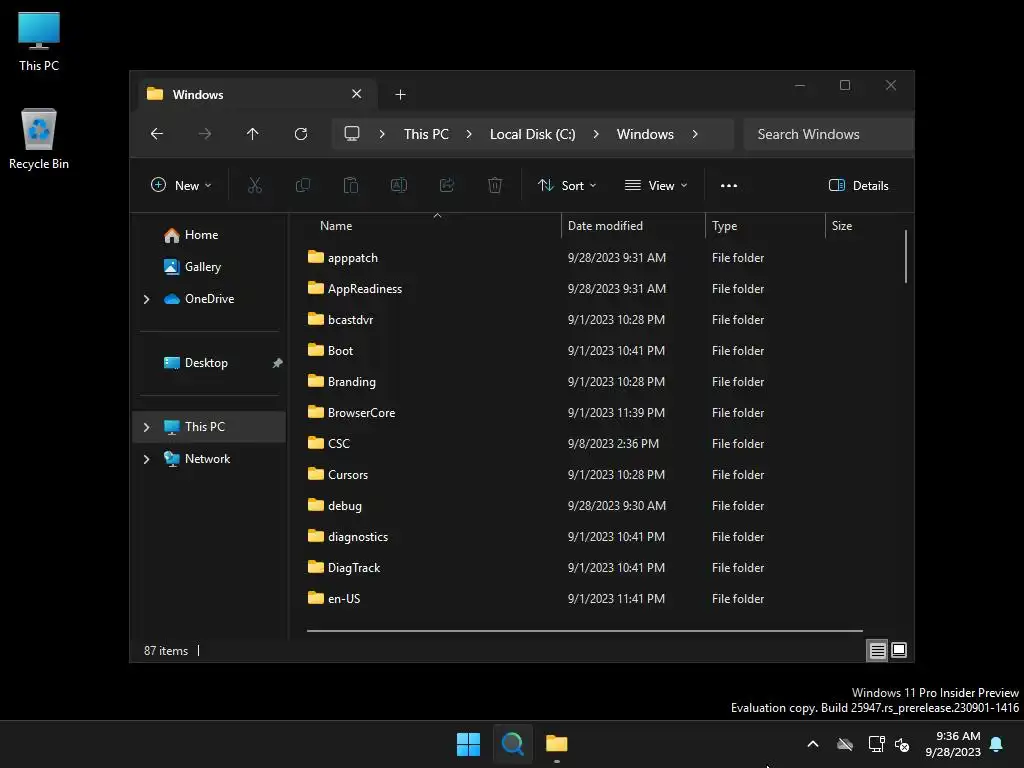This screenshot has height=768, width=1024.
Task: Click the horizontal scrollbar
Action: pyautogui.click(x=584, y=631)
